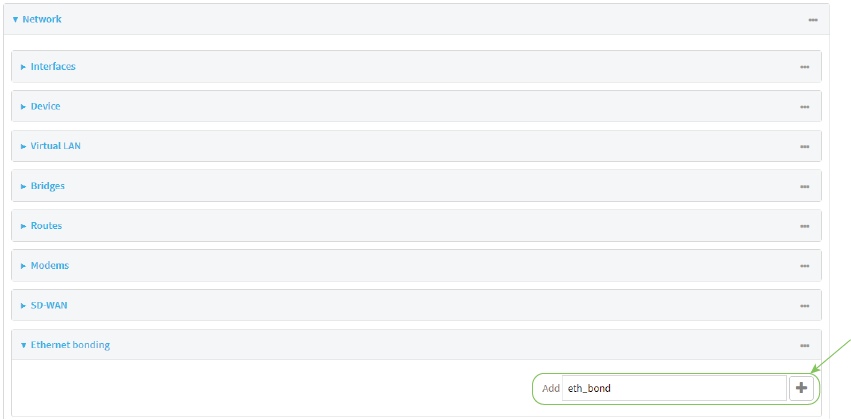Expand the SD-WAN section
The width and height of the screenshot is (851, 420).
coord(48,305)
